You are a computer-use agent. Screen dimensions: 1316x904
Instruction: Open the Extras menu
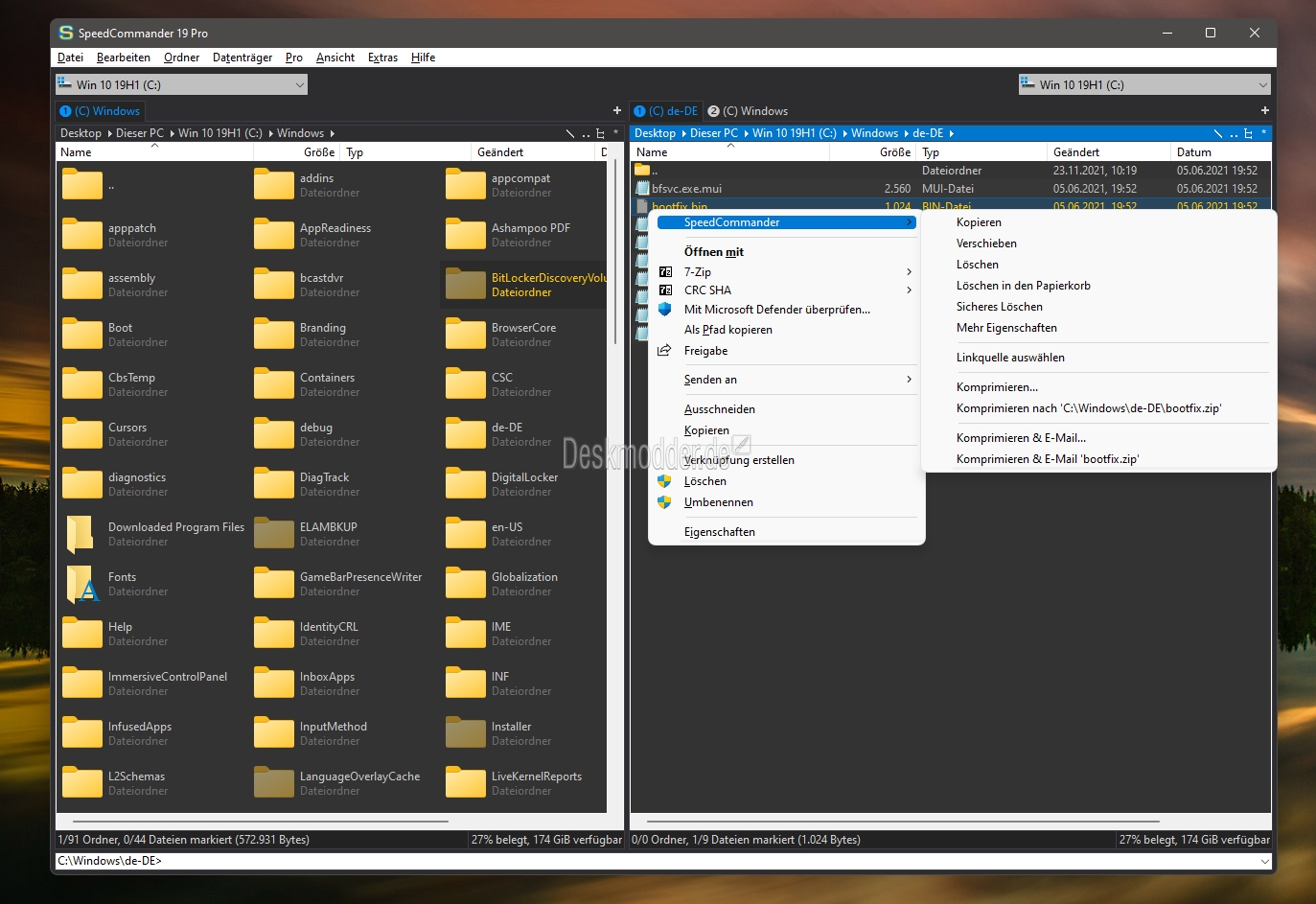(382, 58)
